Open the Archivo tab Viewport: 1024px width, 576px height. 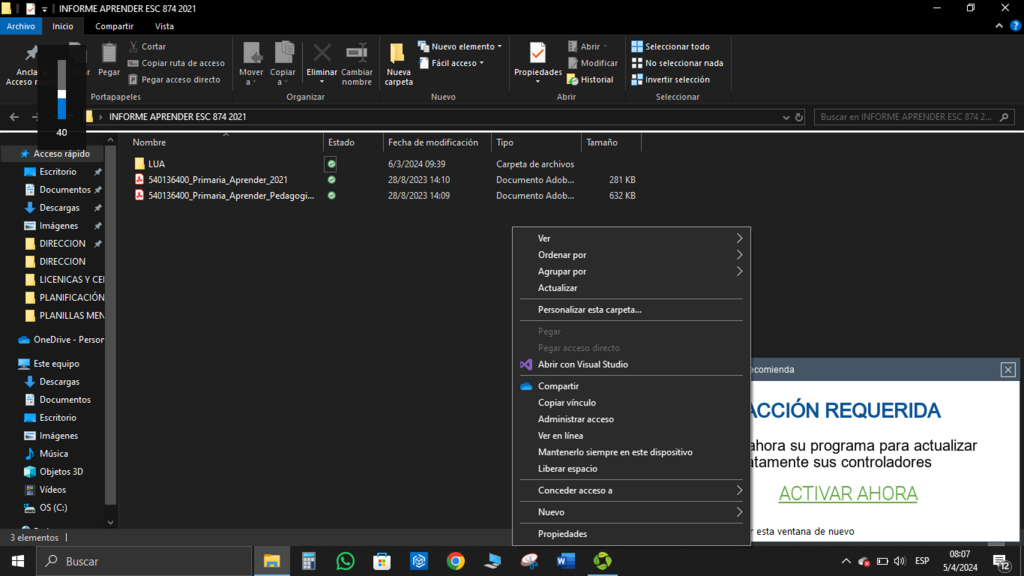pos(21,26)
